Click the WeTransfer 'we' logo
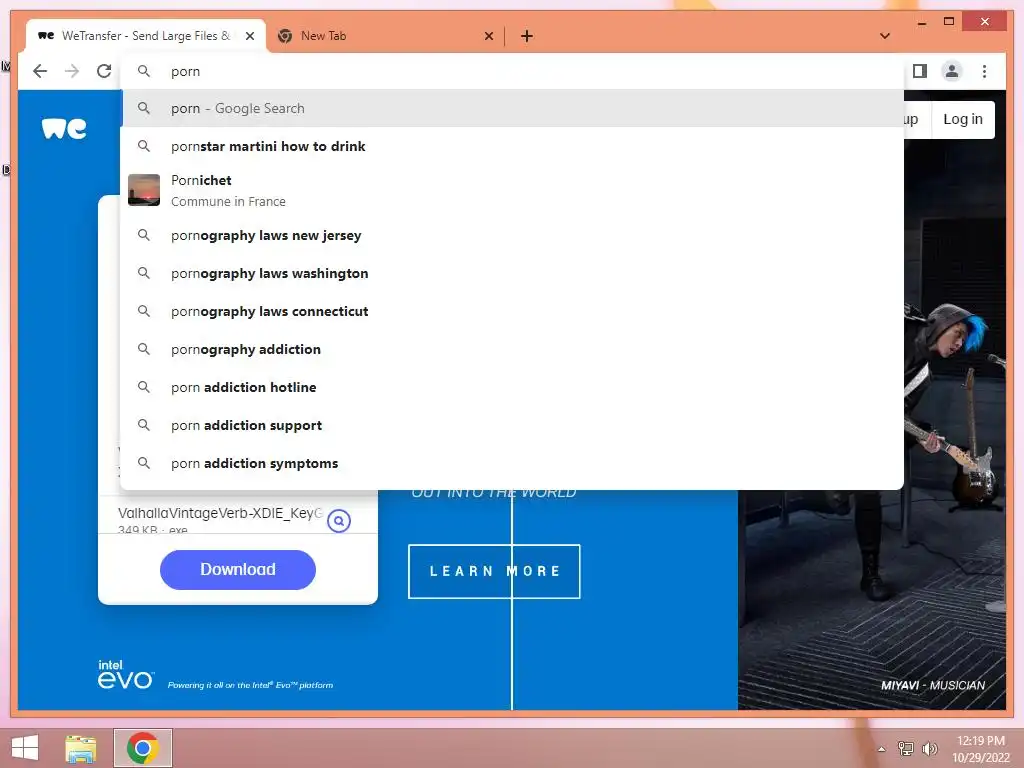Viewport: 1024px width, 768px height. tap(64, 129)
